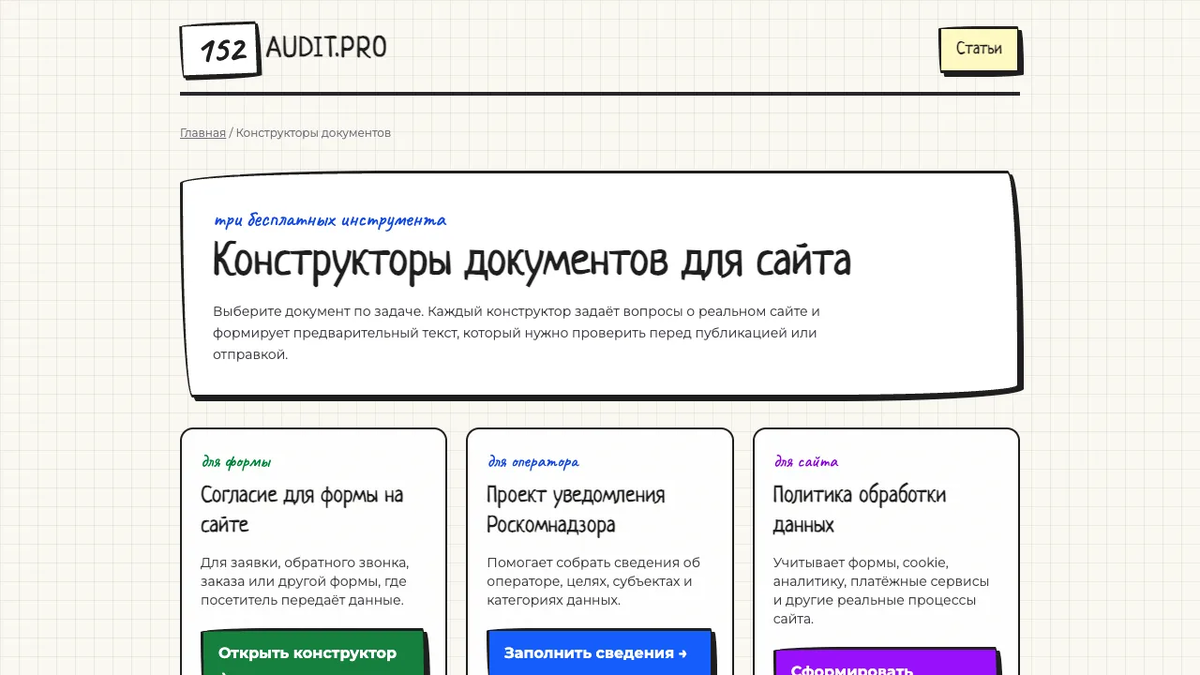The width and height of the screenshot is (1200, 675).
Task: Open the Статьи button
Action: tap(979, 49)
